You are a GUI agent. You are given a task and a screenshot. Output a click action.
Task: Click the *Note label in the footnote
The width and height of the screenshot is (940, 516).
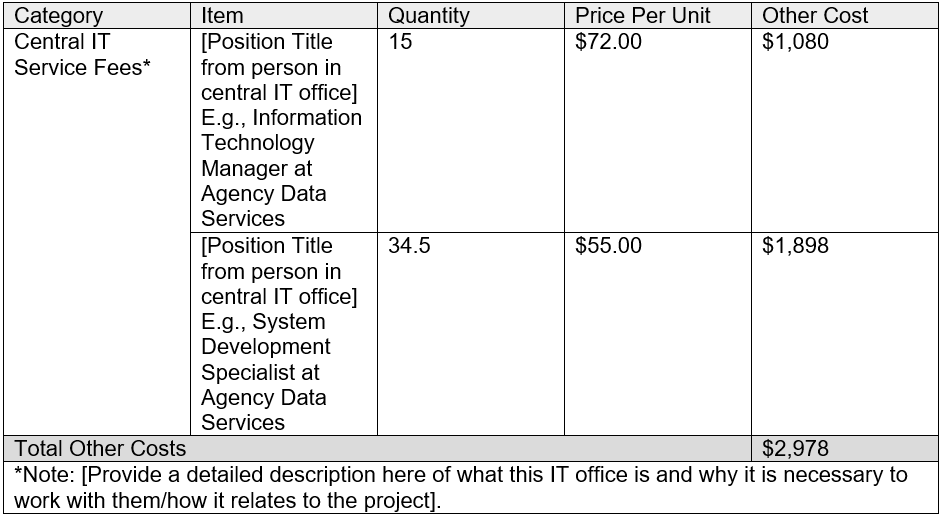click(x=40, y=475)
